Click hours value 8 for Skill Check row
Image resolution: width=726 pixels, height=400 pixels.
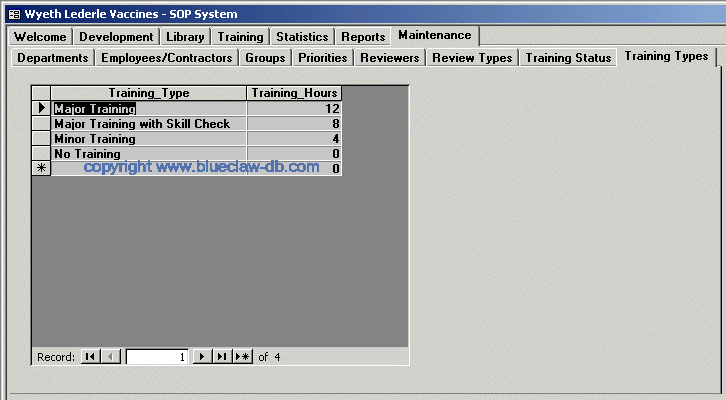[294, 124]
